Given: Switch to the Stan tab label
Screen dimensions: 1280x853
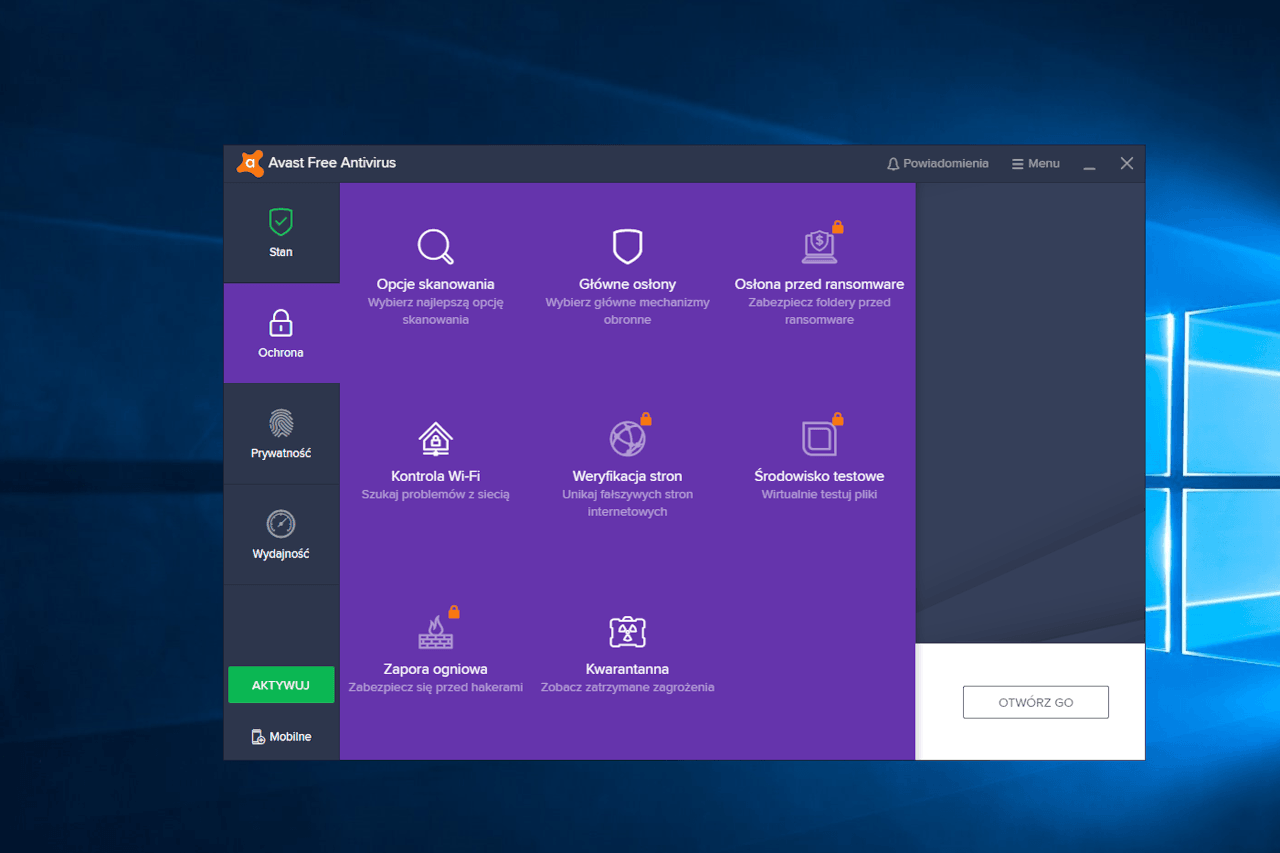Looking at the screenshot, I should [281, 252].
